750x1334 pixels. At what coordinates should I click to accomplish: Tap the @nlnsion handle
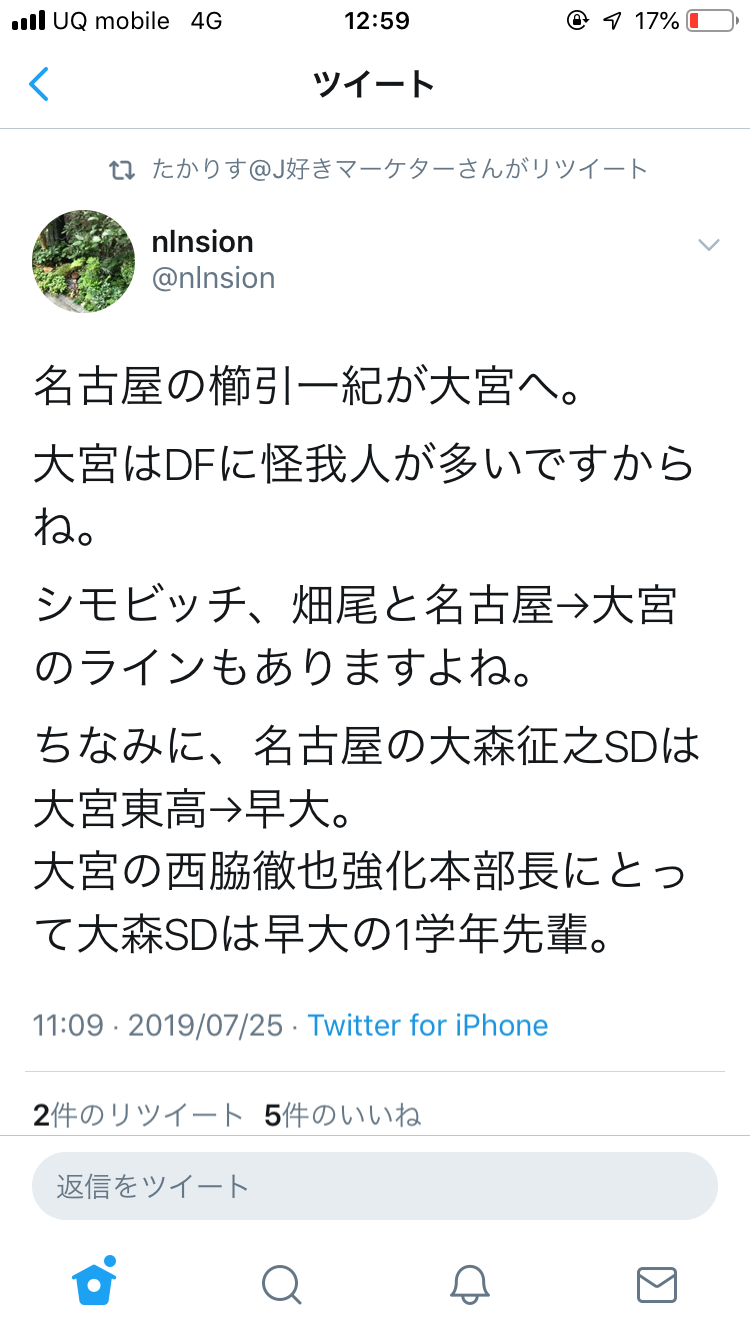pos(213,278)
